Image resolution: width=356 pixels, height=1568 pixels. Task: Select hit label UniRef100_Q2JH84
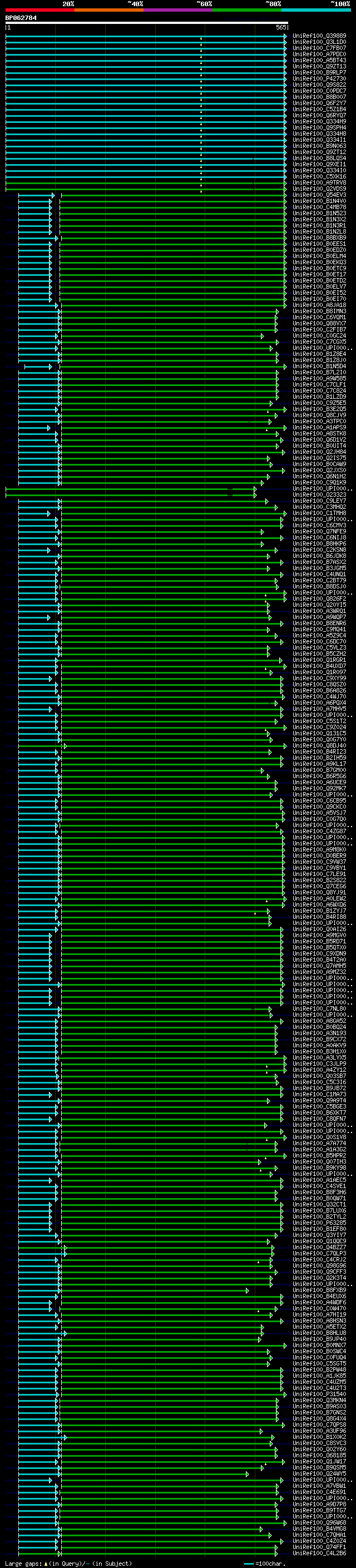click(x=319, y=452)
